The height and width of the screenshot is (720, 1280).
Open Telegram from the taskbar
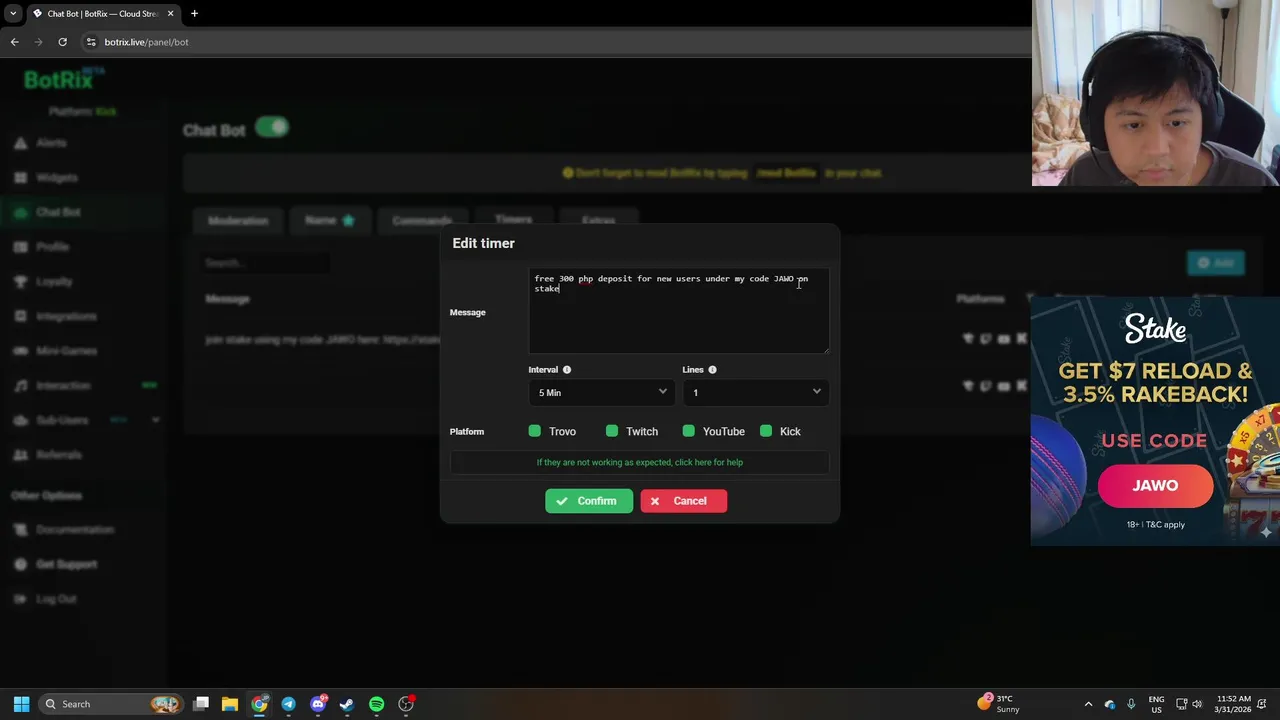click(x=288, y=704)
